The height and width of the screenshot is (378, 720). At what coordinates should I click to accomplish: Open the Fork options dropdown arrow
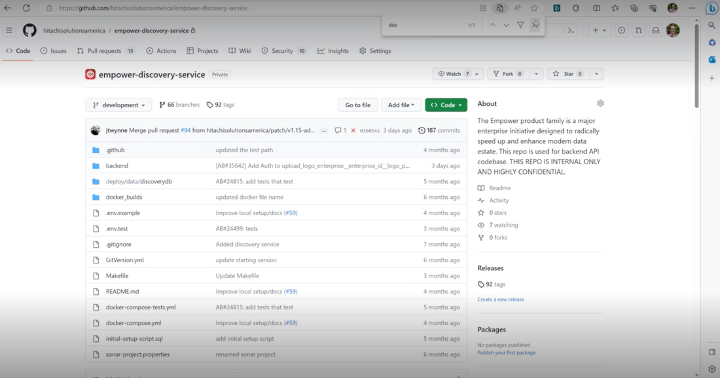[536, 74]
